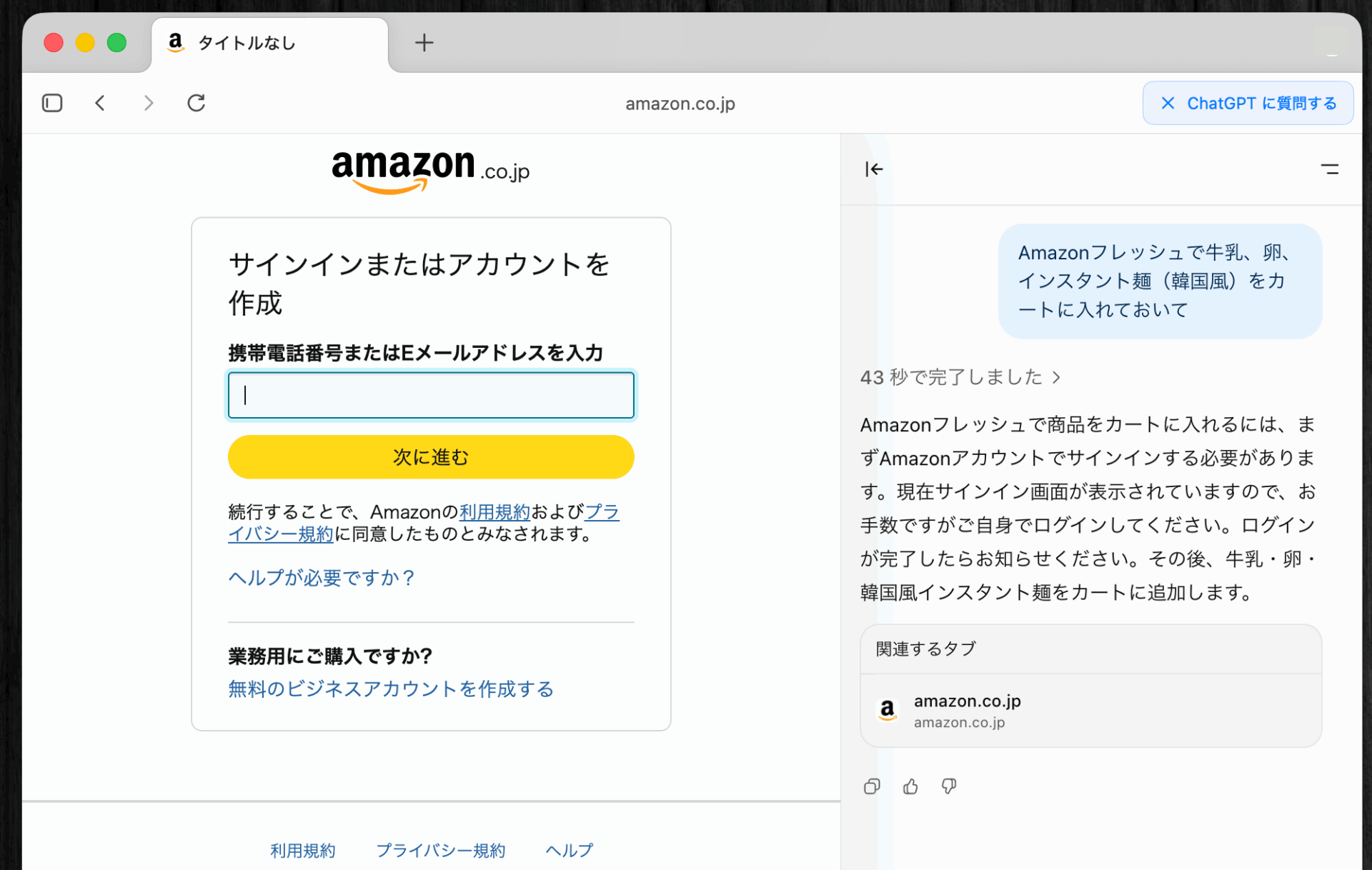Screen dimensions: 1372x870
Task: Focus the phone or email input field
Action: 431,395
